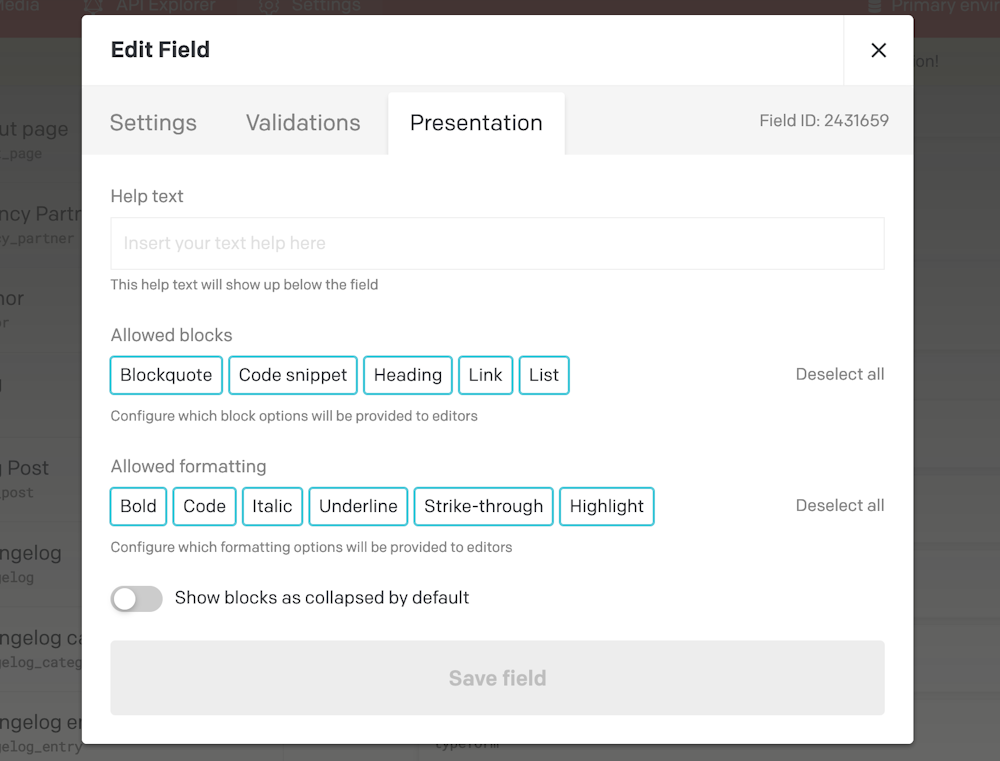The image size is (1000, 761).
Task: Click 'Show blocks as collapsed by default' label
Action: click(322, 598)
